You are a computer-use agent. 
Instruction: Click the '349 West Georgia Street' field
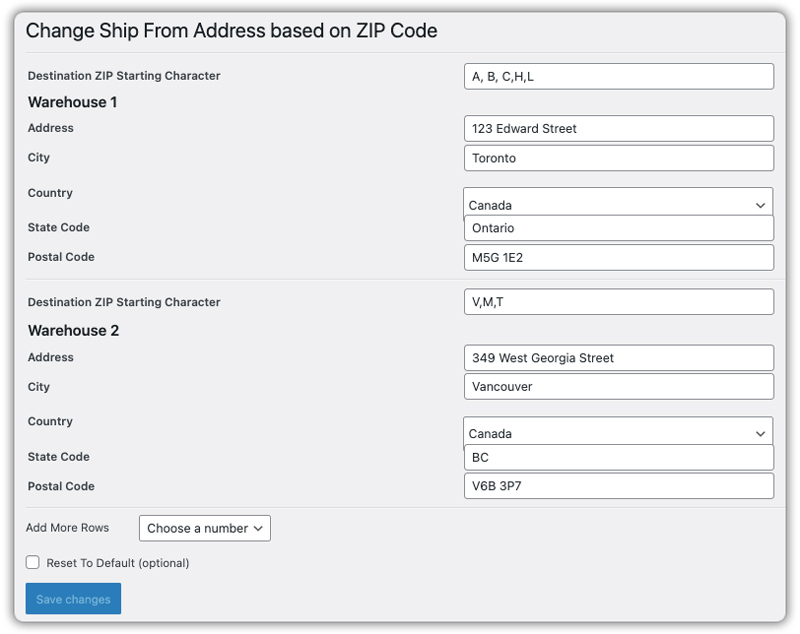tap(618, 358)
